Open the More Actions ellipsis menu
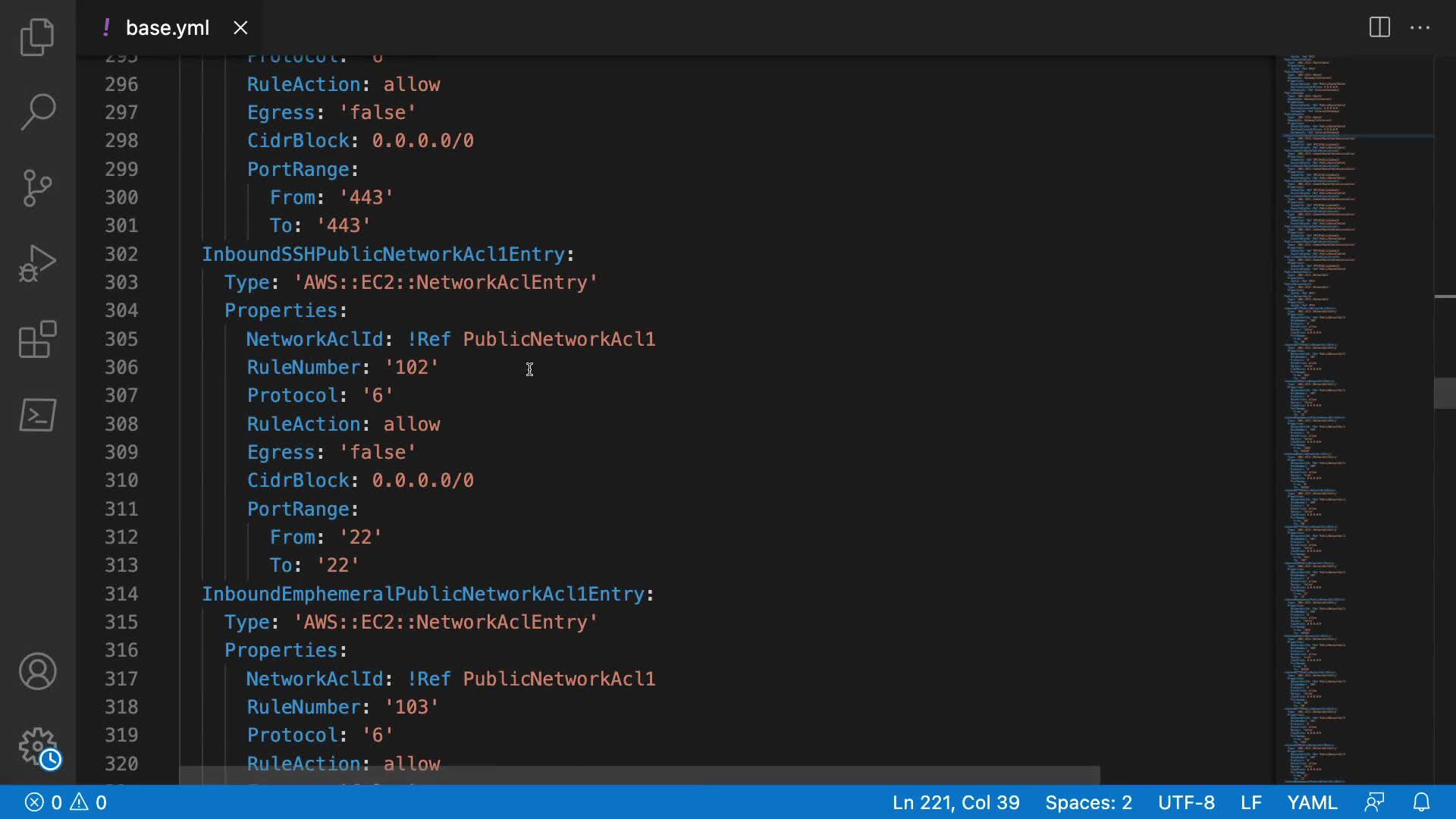 pos(1420,28)
